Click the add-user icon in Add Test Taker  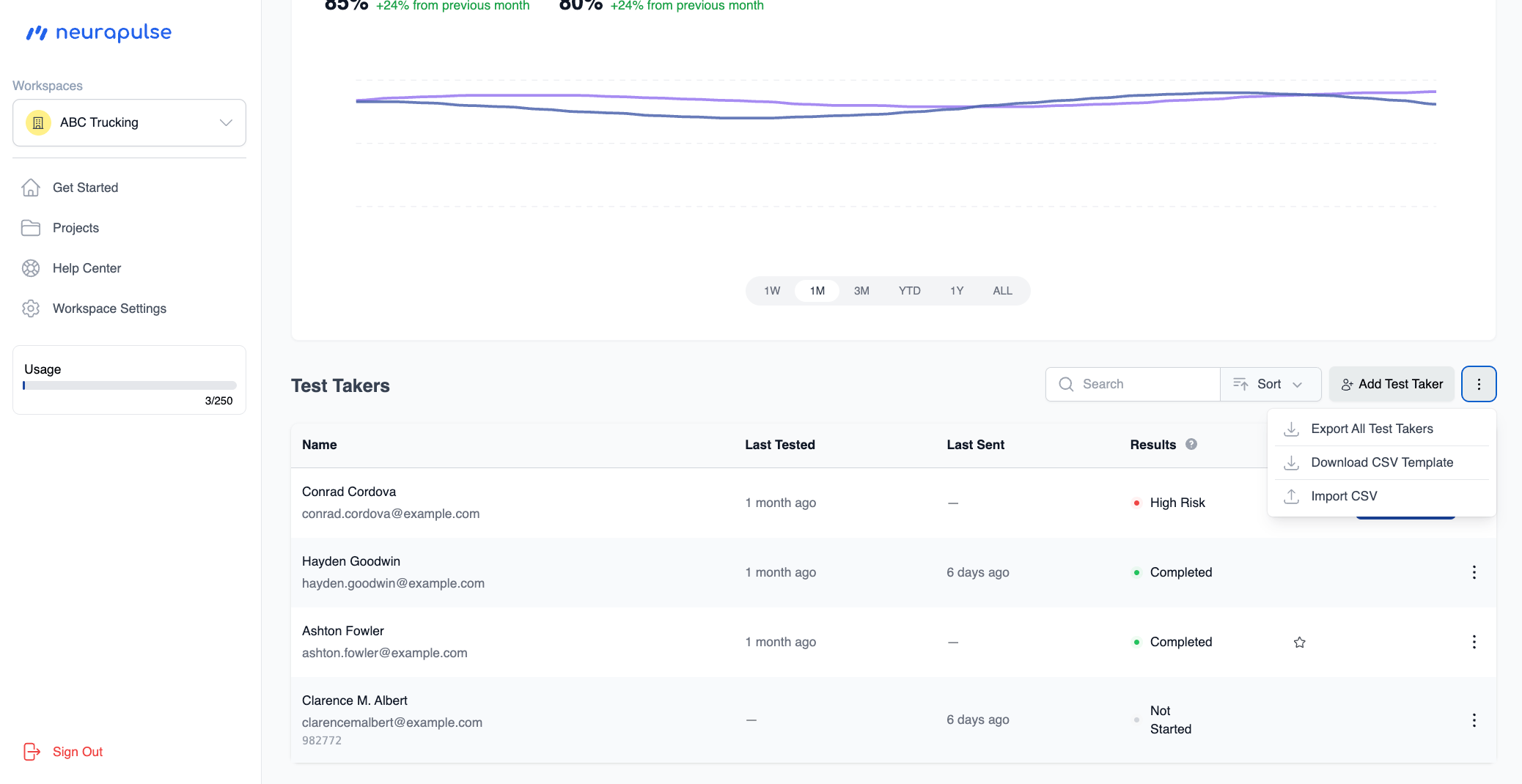point(1348,385)
